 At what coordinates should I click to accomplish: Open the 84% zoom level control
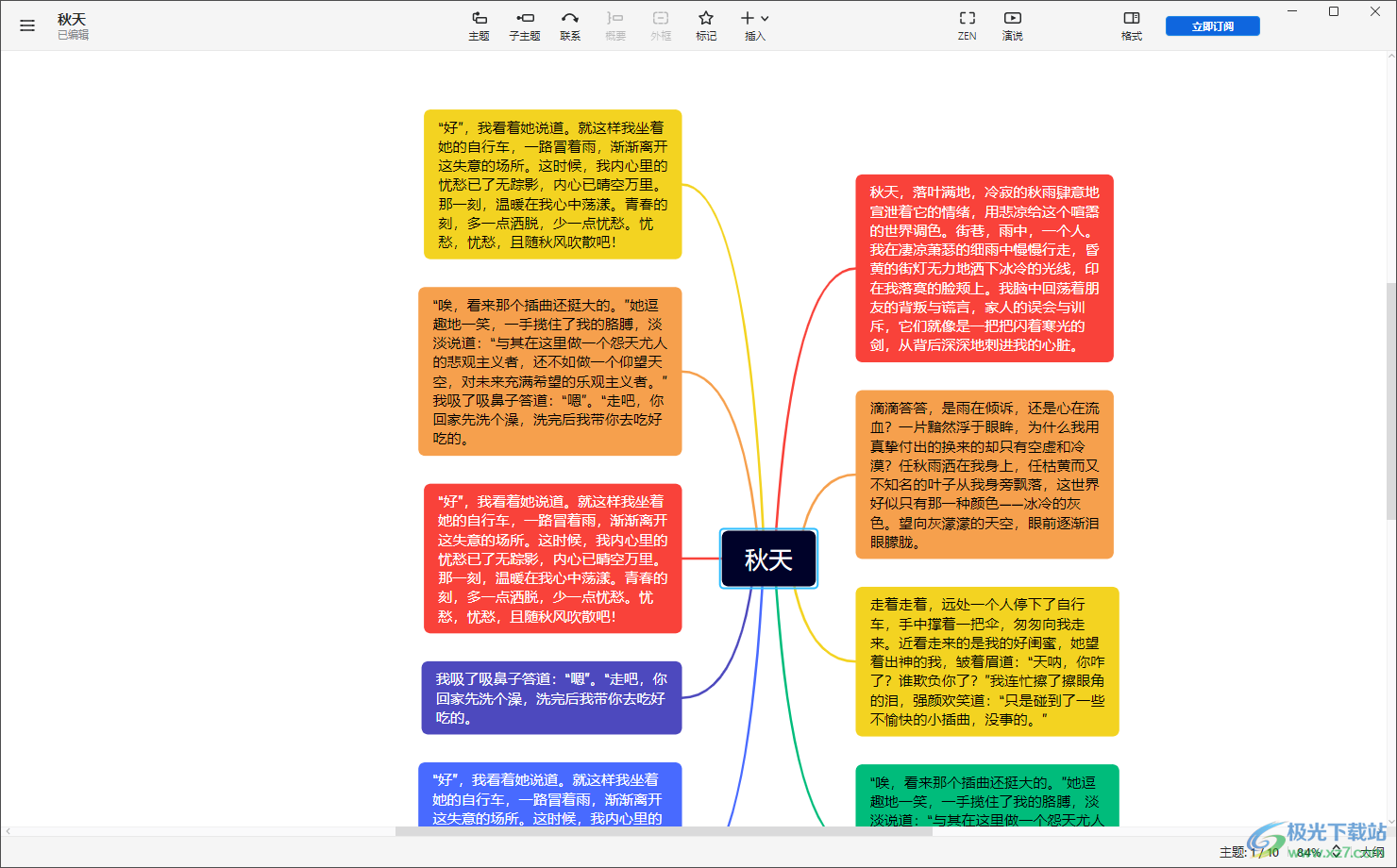pyautogui.click(x=1319, y=852)
